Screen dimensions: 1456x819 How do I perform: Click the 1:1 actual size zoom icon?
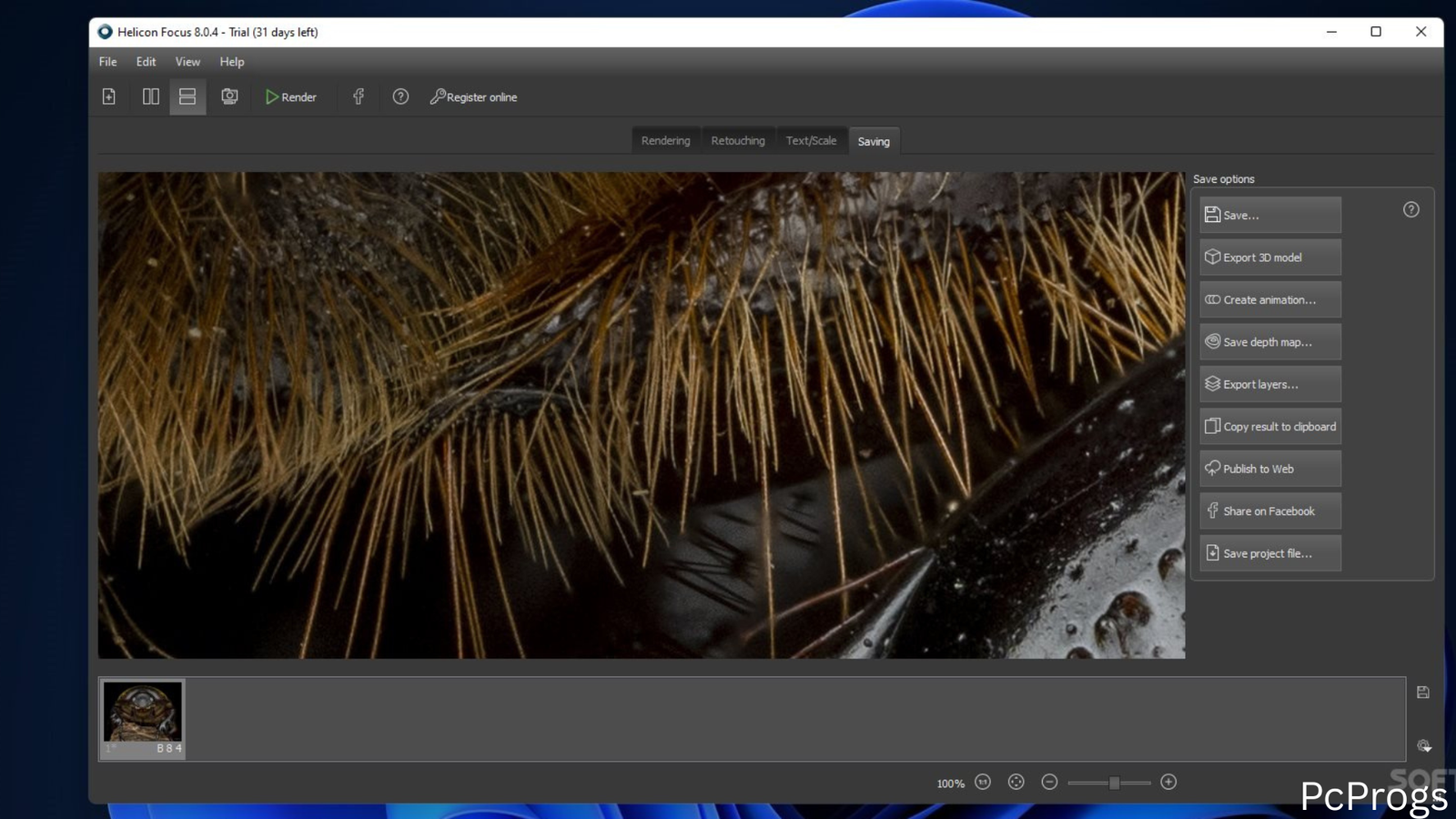click(x=983, y=783)
